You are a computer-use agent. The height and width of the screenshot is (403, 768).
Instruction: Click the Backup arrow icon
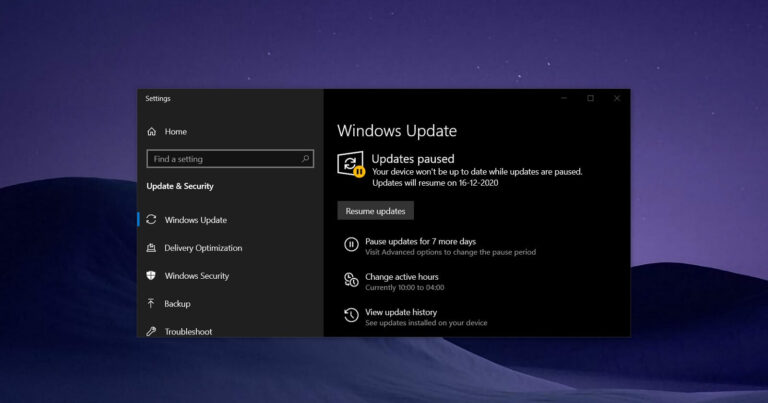pyautogui.click(x=151, y=304)
